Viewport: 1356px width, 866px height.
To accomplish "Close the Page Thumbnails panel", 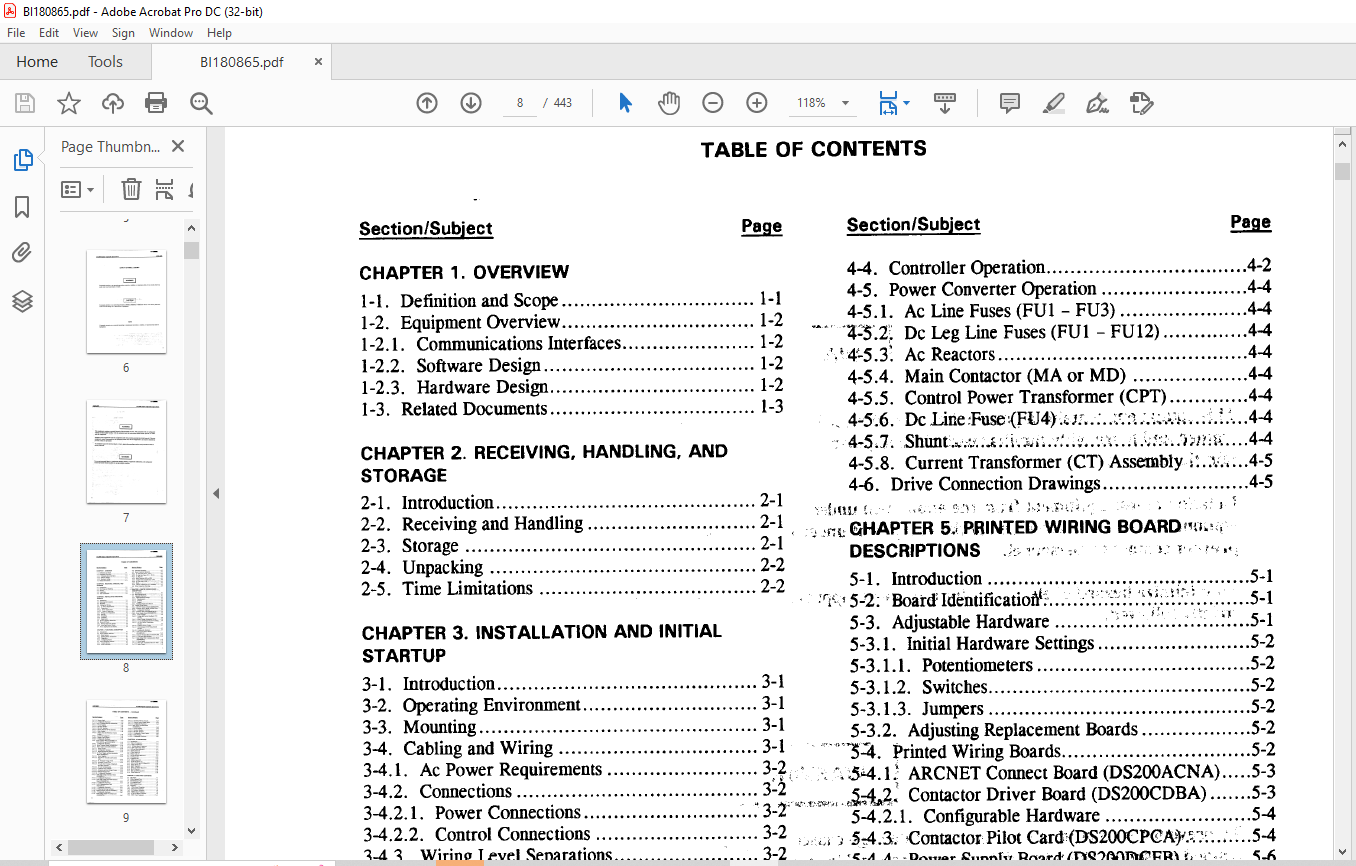I will pos(178,146).
